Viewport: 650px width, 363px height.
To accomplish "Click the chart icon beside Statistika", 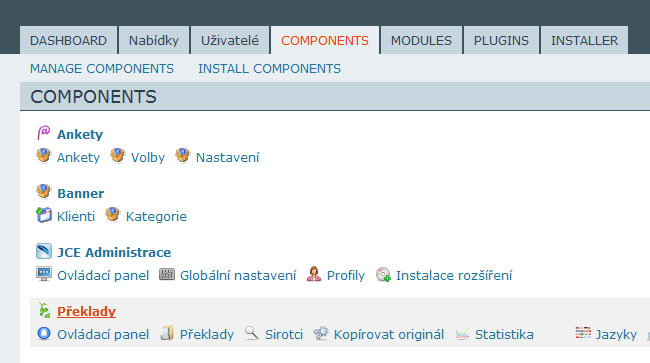I will pyautogui.click(x=462, y=334).
